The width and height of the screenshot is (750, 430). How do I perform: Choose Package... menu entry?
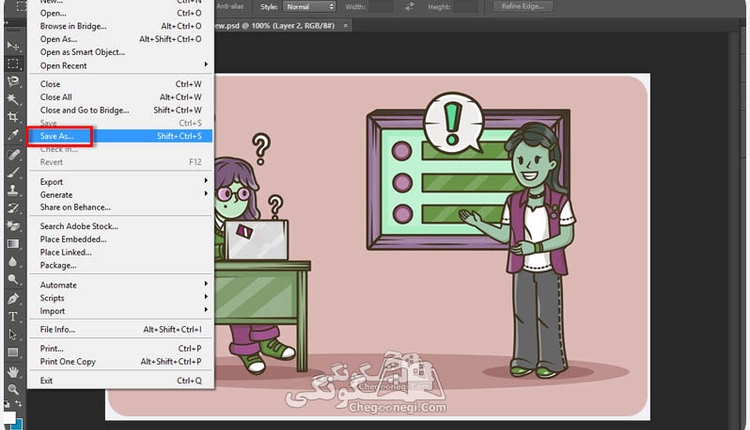pyautogui.click(x=120, y=265)
